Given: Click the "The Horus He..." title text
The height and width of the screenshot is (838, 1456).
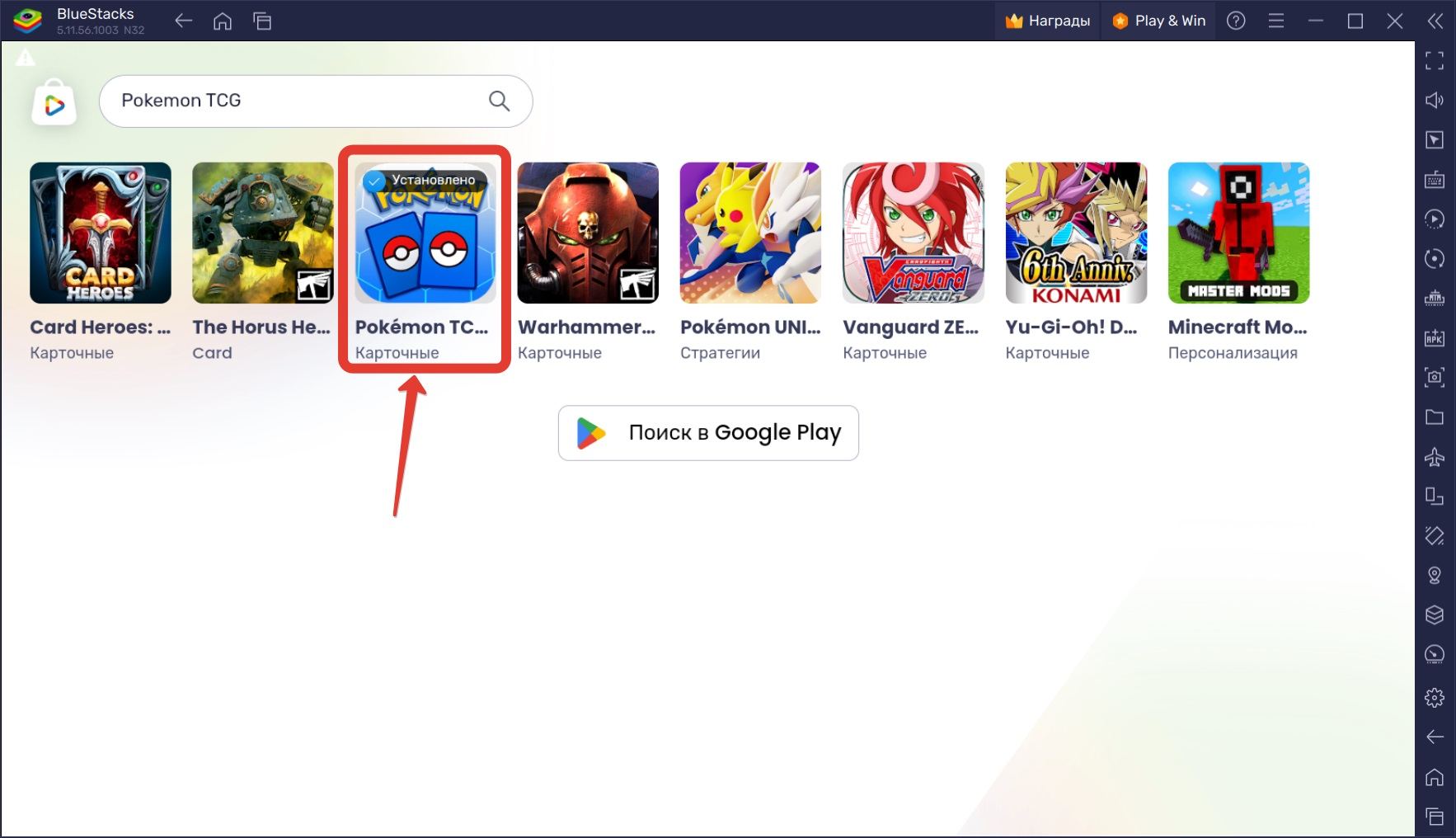Looking at the screenshot, I should click(261, 327).
